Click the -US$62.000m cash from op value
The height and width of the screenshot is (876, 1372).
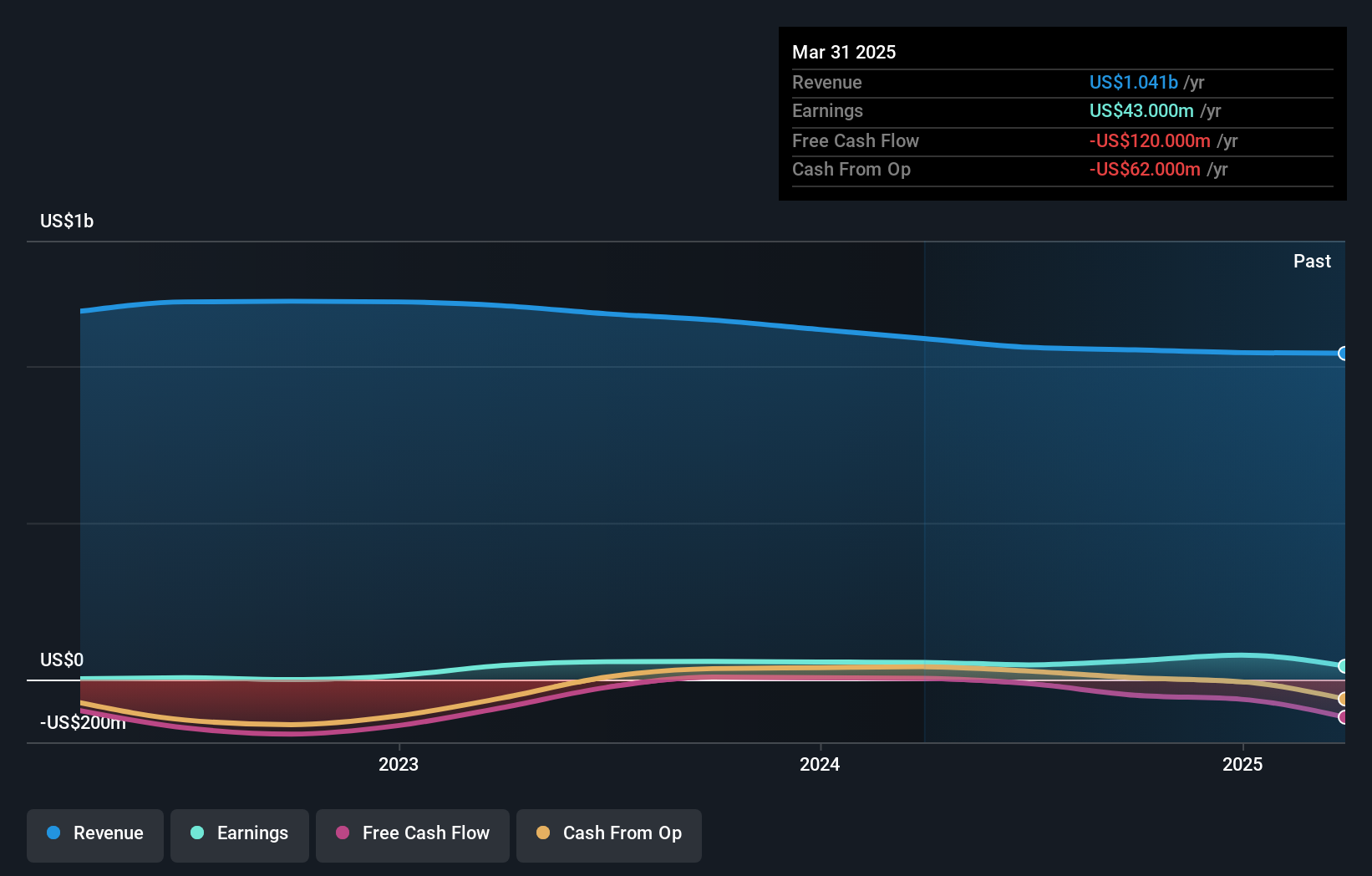click(x=1145, y=169)
